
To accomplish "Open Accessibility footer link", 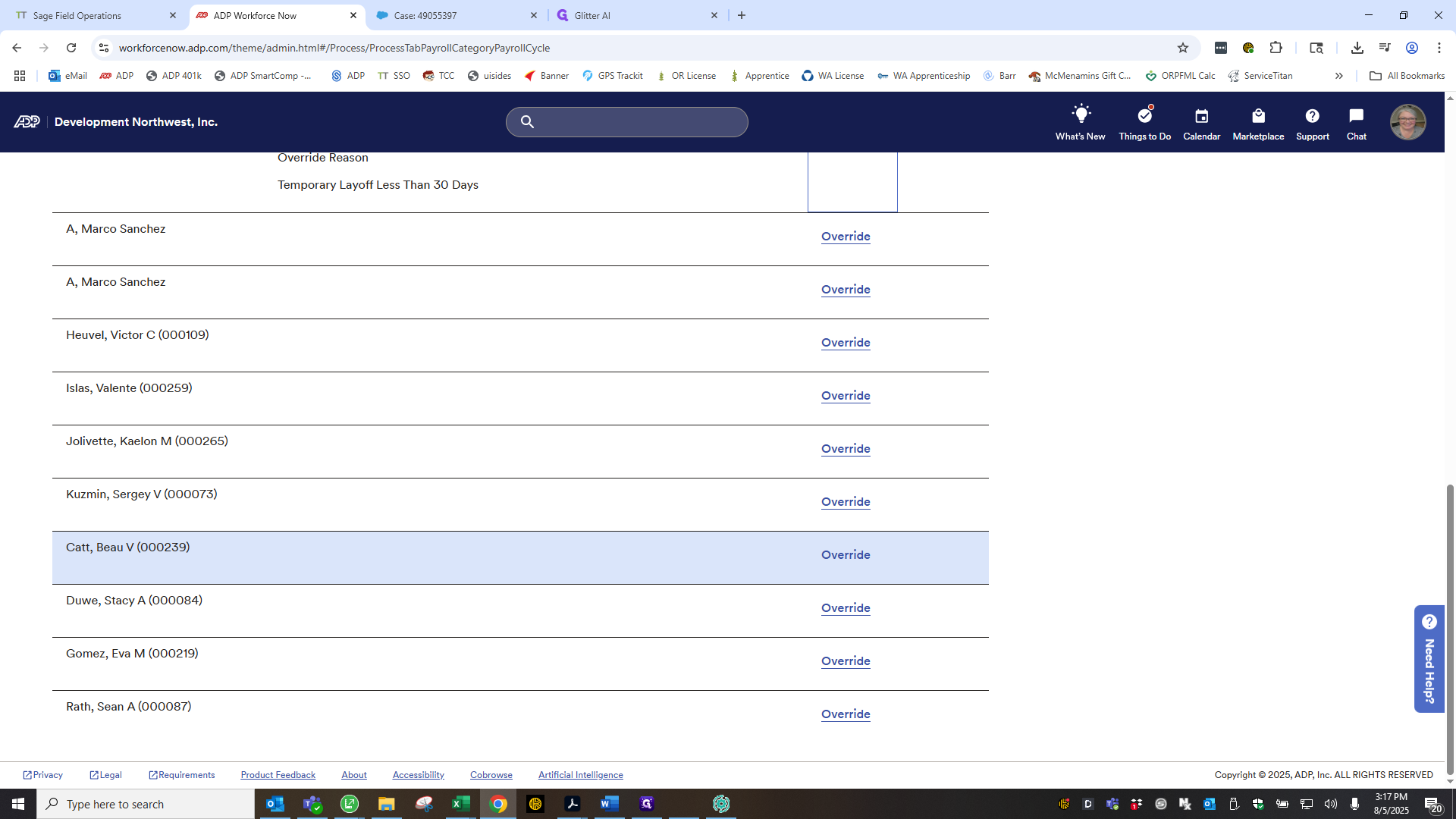I will point(418,775).
